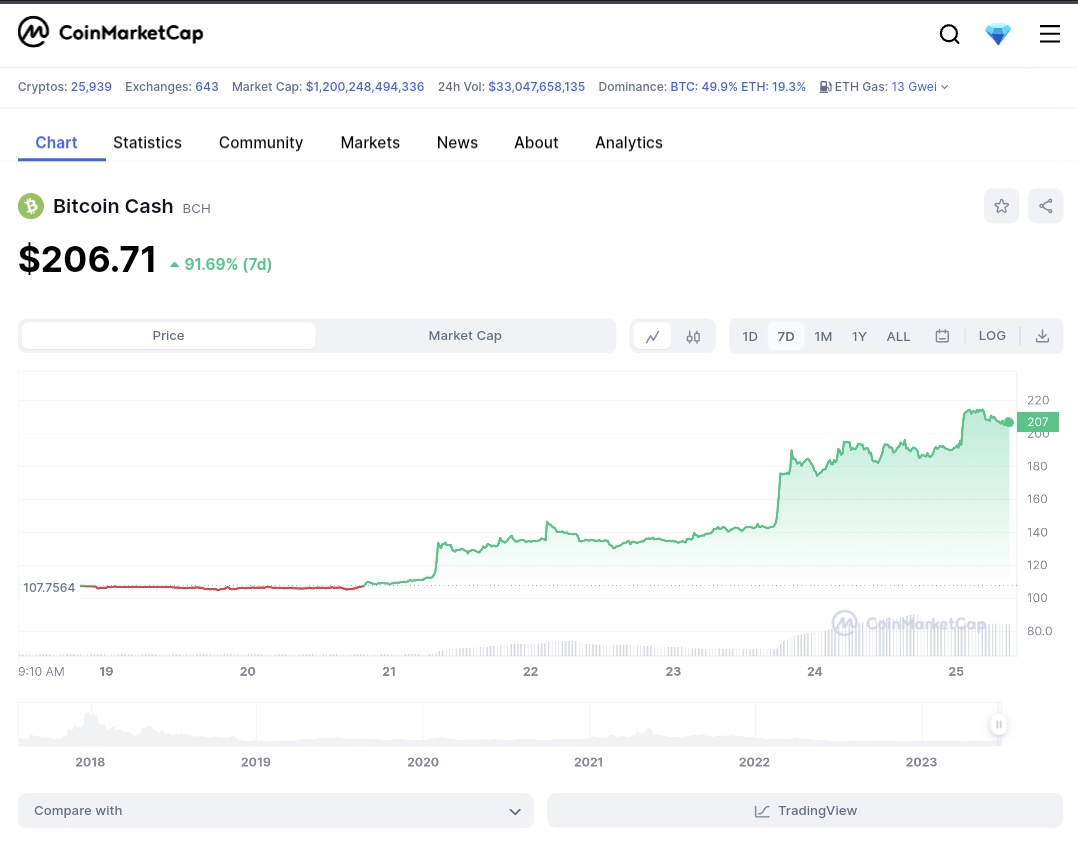The width and height of the screenshot is (1078, 862).
Task: Switch to the News tab
Action: [457, 142]
